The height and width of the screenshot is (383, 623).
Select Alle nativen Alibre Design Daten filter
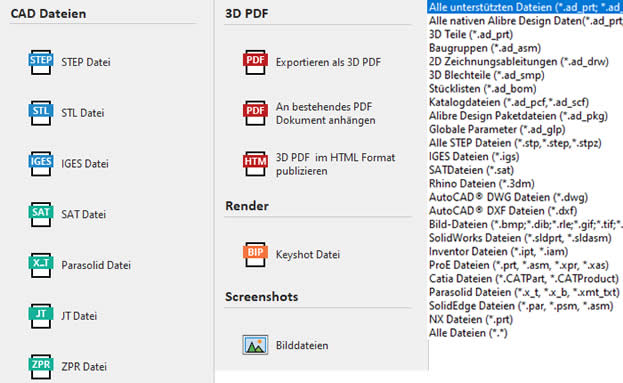pos(525,21)
